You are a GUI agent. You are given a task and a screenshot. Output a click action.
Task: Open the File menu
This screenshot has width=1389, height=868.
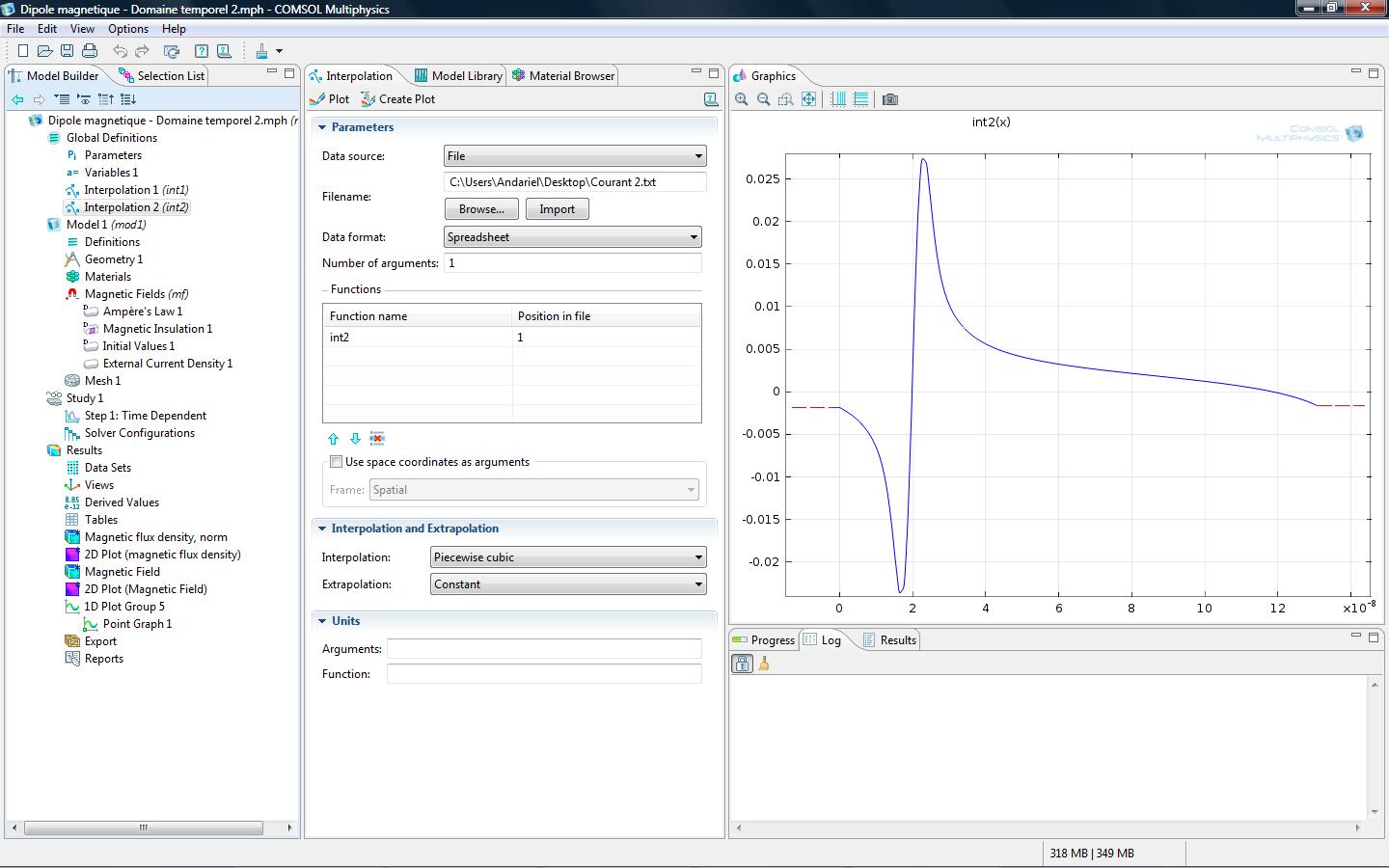pyautogui.click(x=15, y=29)
